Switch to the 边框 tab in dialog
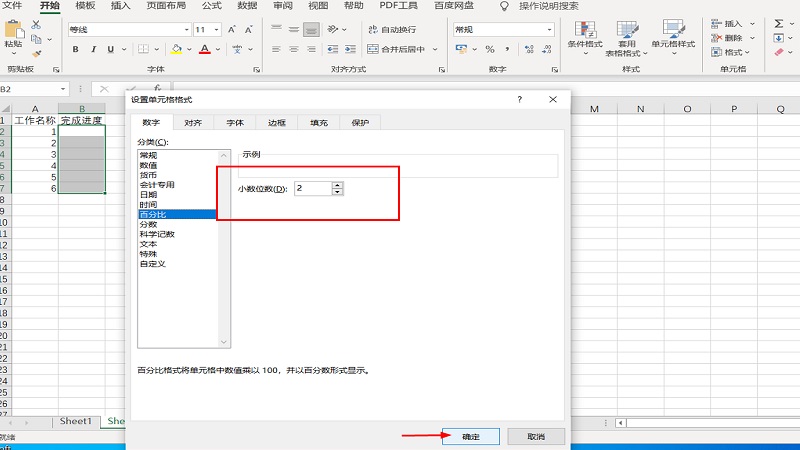 276,123
